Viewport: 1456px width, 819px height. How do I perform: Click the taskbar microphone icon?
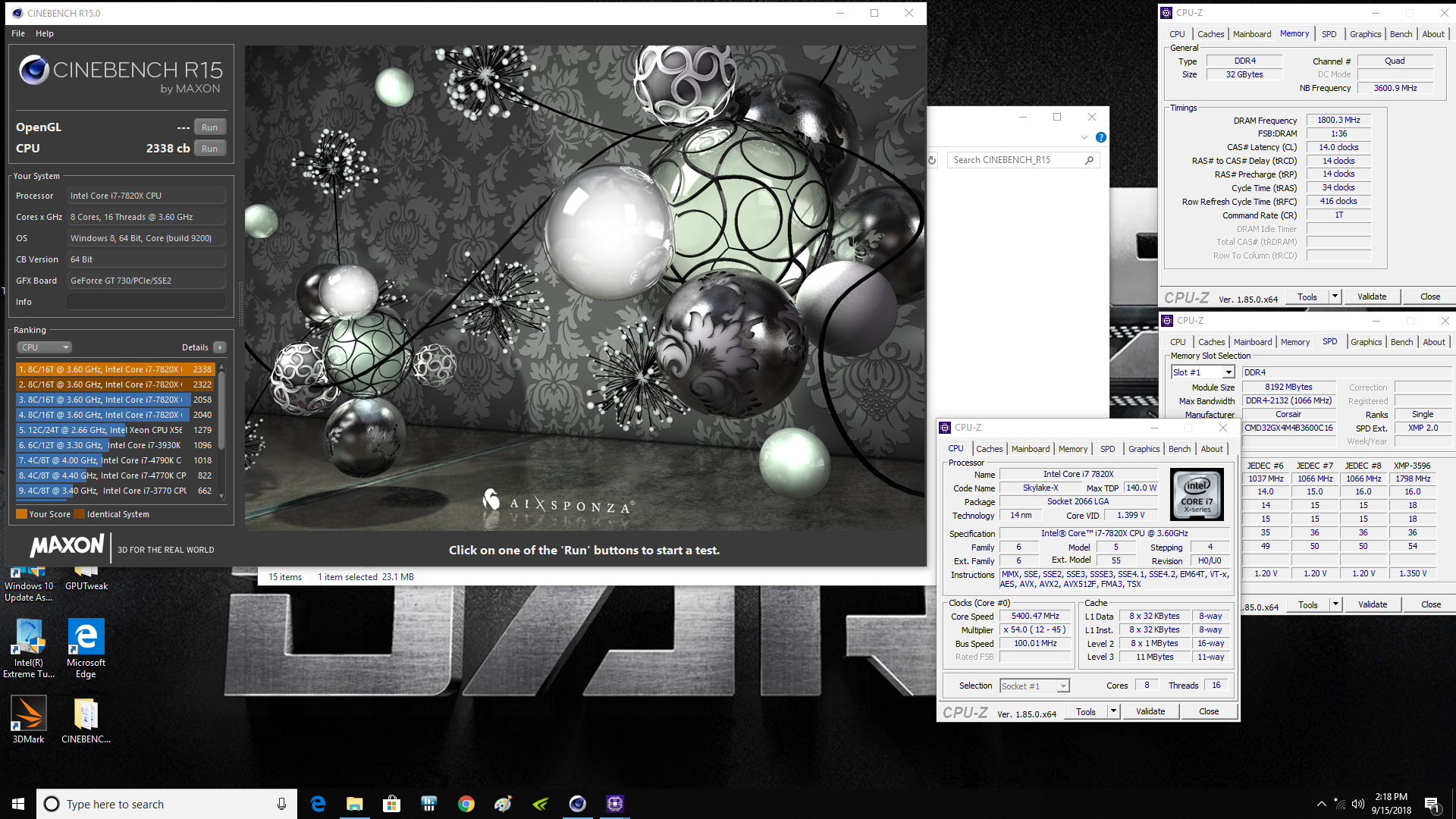[281, 804]
